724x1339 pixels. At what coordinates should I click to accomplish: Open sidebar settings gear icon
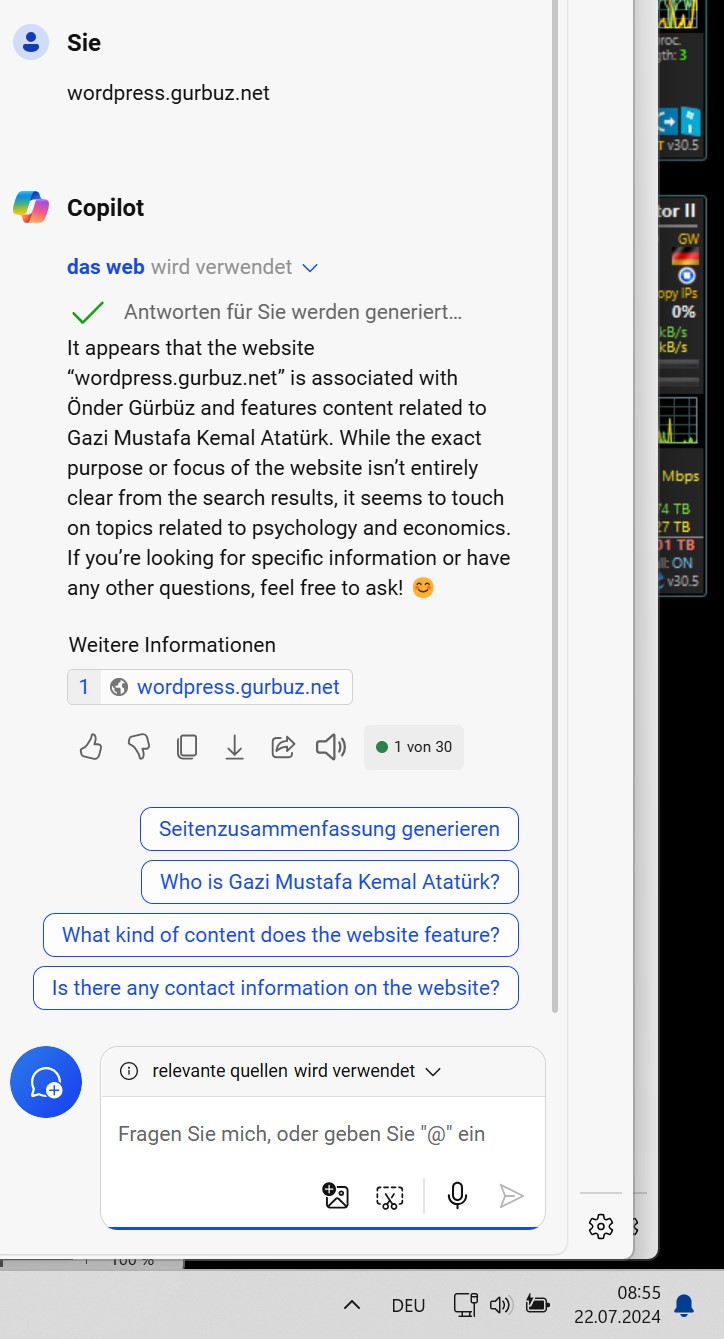pos(601,1226)
